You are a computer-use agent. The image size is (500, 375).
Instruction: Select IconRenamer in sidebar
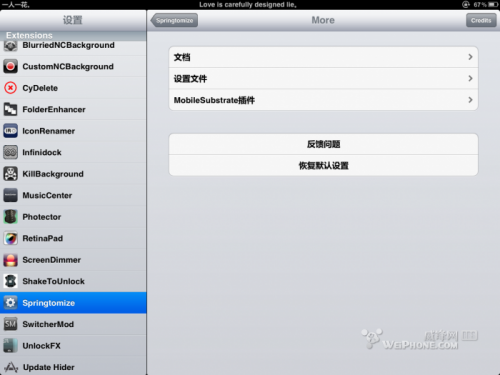(73, 131)
